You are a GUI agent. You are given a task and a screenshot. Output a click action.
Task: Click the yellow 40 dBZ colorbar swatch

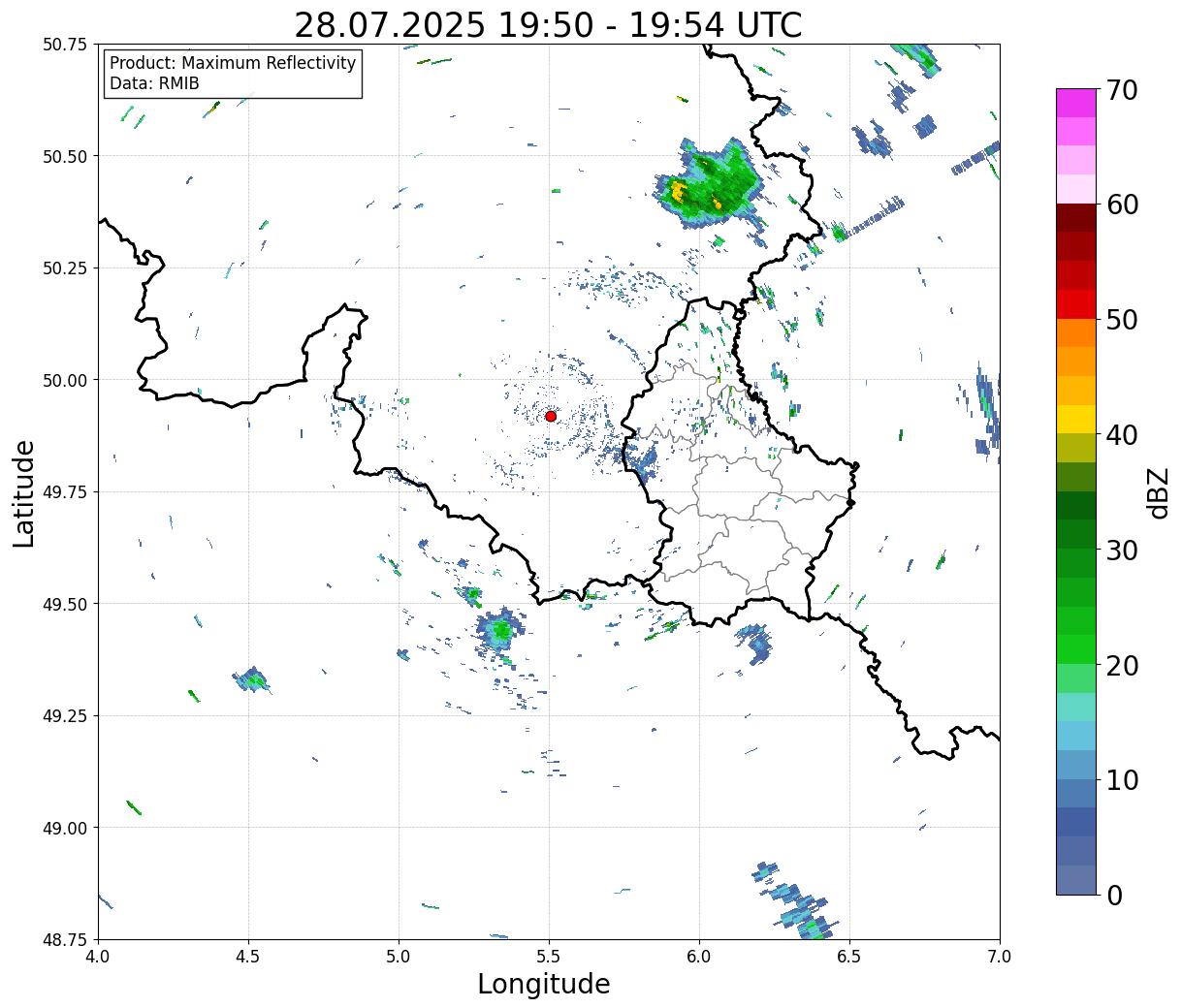coord(1076,420)
